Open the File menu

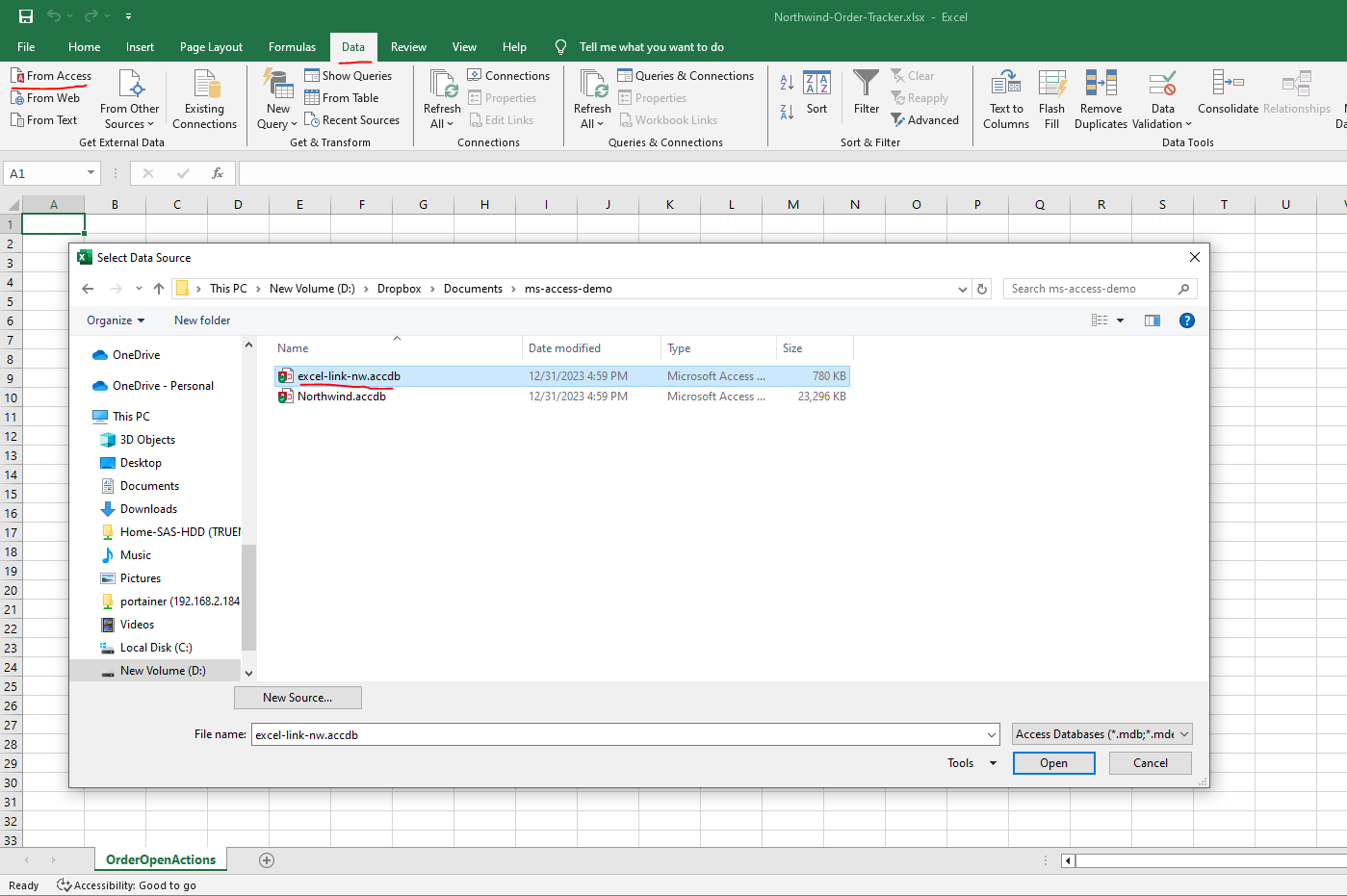[x=26, y=47]
